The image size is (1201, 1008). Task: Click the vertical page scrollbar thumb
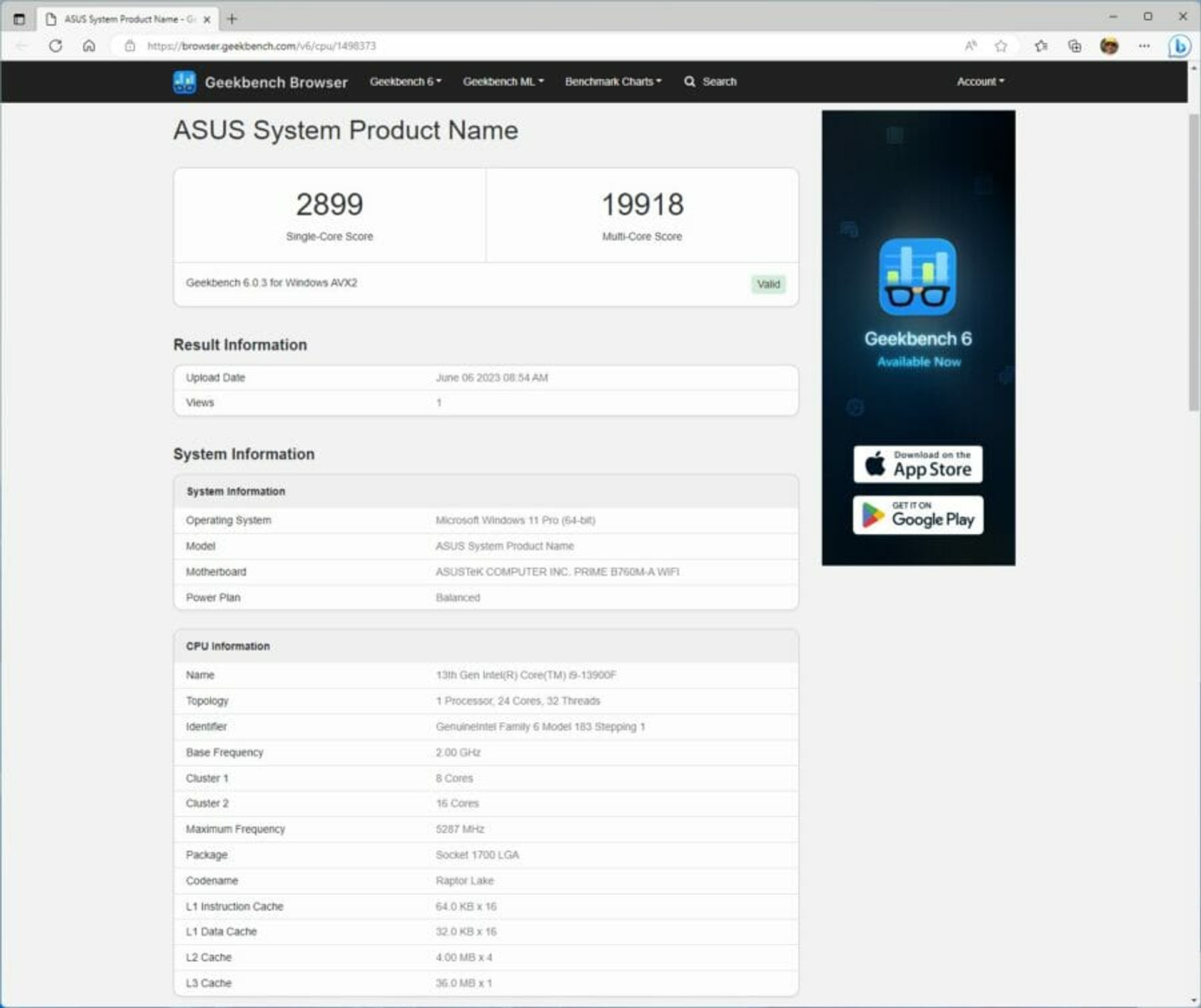pos(1193,263)
